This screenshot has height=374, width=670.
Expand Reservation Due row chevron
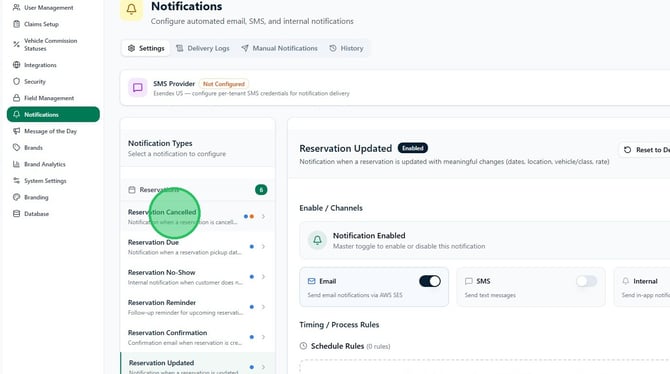click(263, 247)
